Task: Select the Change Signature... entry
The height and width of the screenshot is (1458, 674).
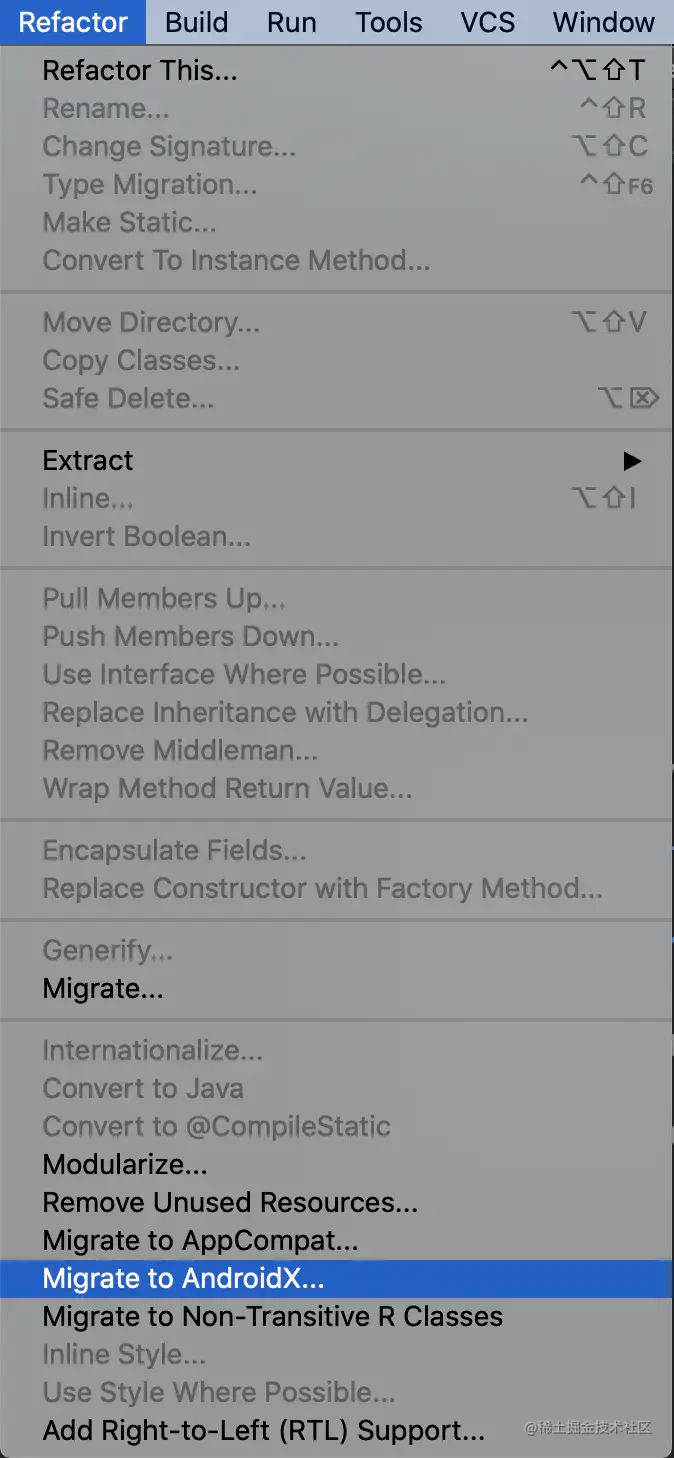Action: (336, 146)
